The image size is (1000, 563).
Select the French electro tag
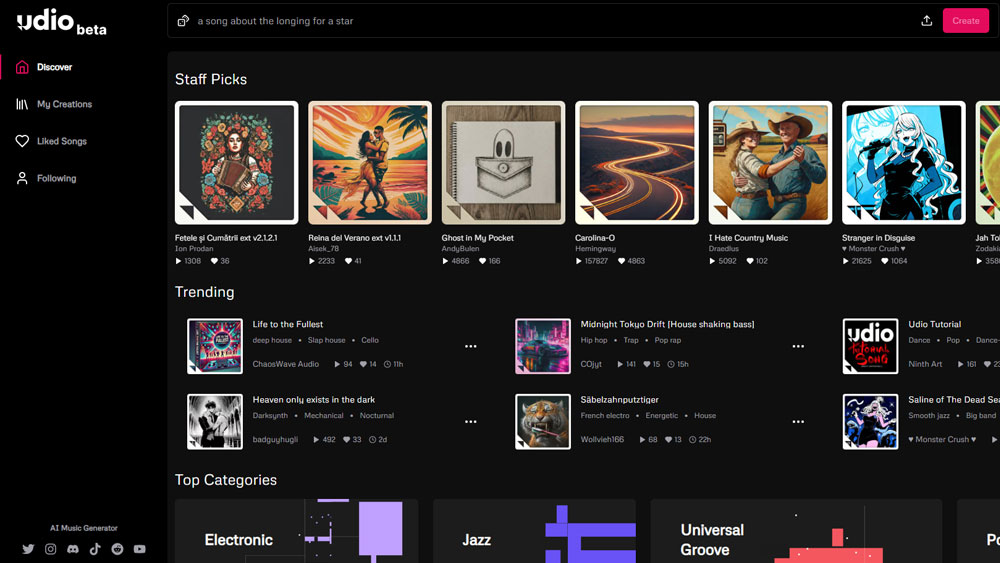coord(605,416)
